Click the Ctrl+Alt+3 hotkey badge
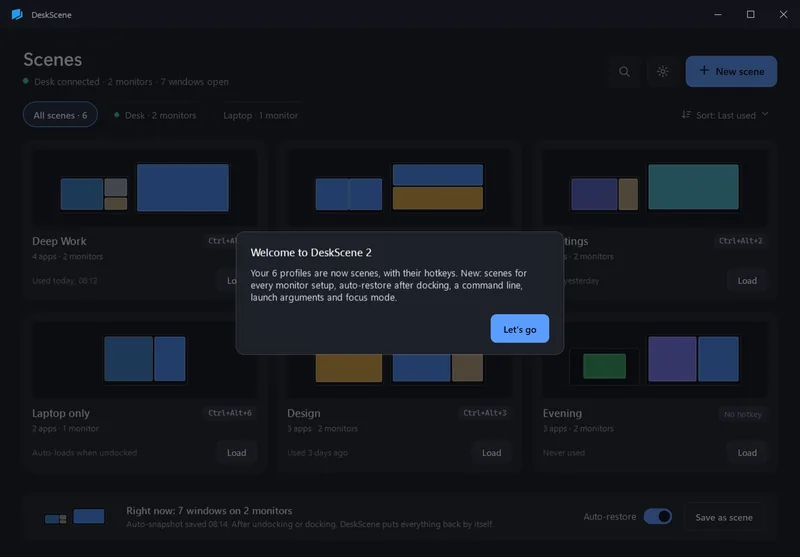Image resolution: width=800 pixels, height=557 pixels. point(485,413)
